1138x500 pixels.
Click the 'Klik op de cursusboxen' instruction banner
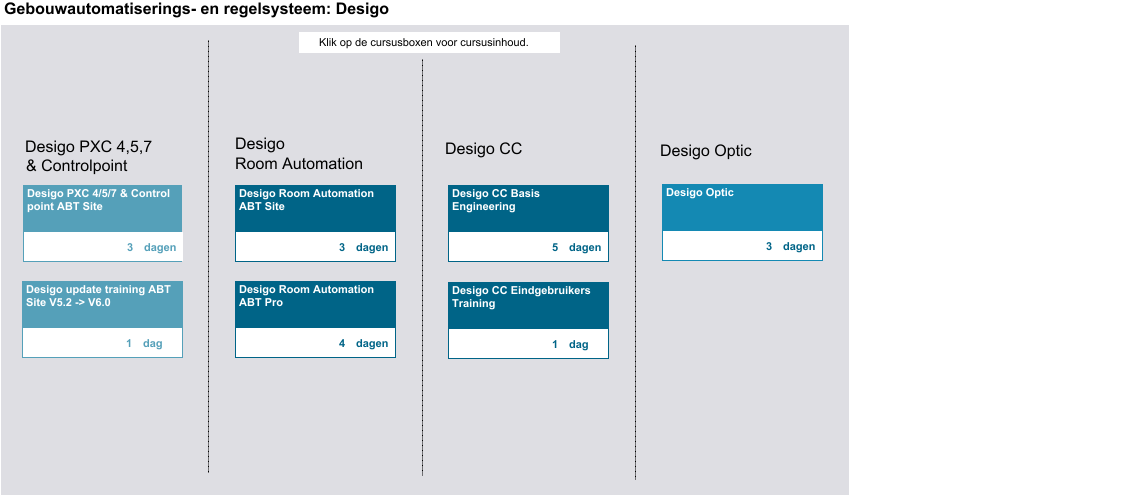pos(428,43)
